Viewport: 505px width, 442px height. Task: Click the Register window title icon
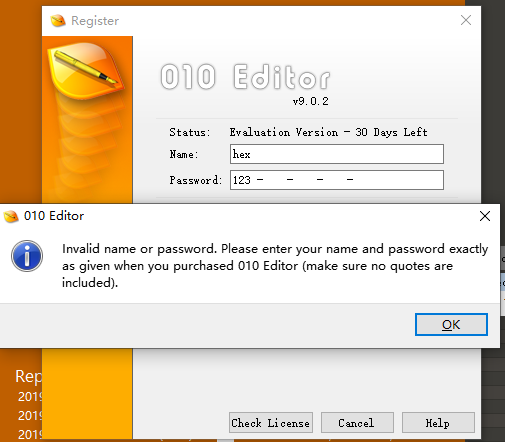point(58,21)
